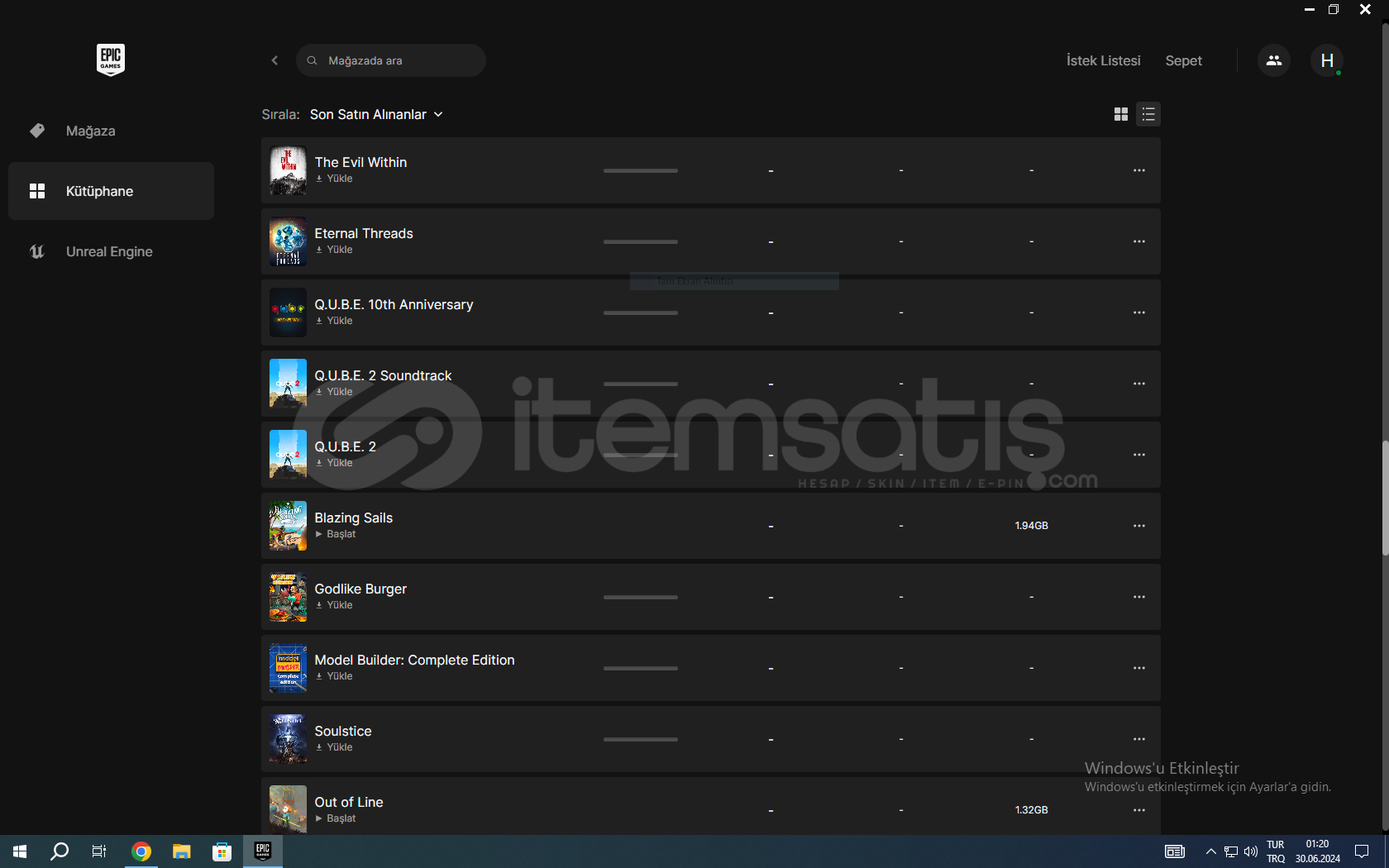Open Task View in taskbar

tap(99, 851)
